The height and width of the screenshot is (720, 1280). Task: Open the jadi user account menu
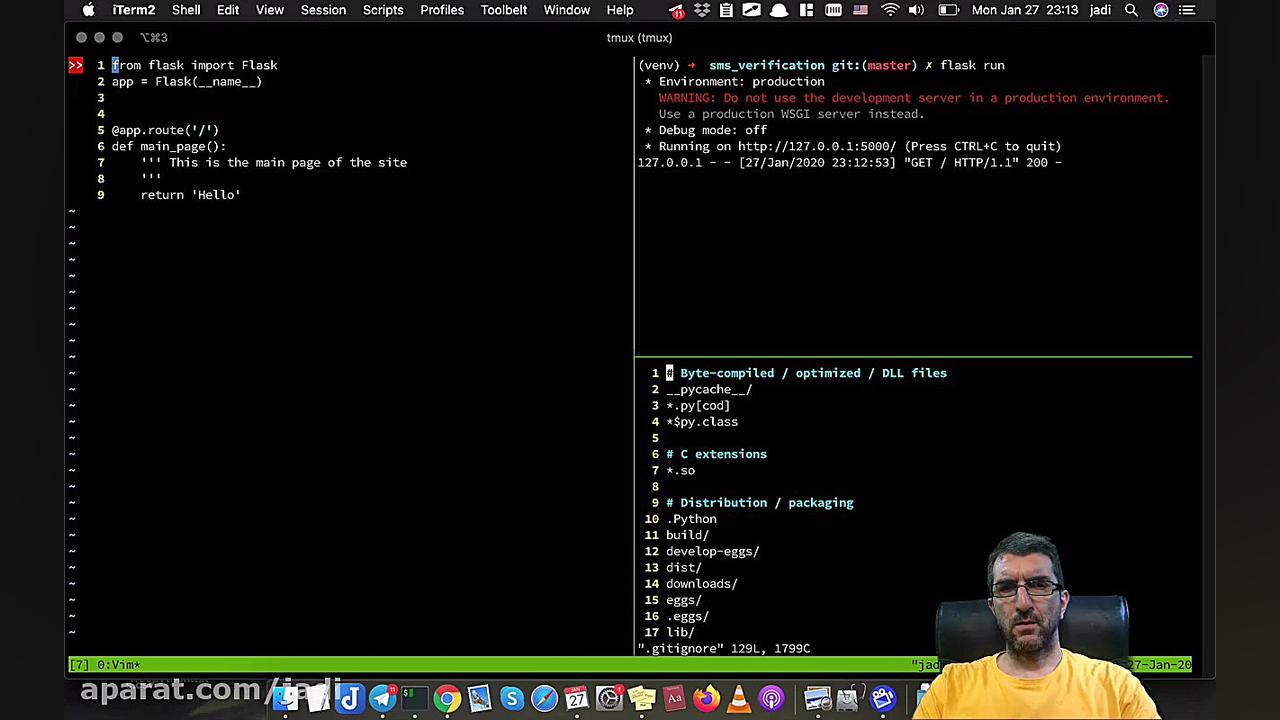point(1100,10)
